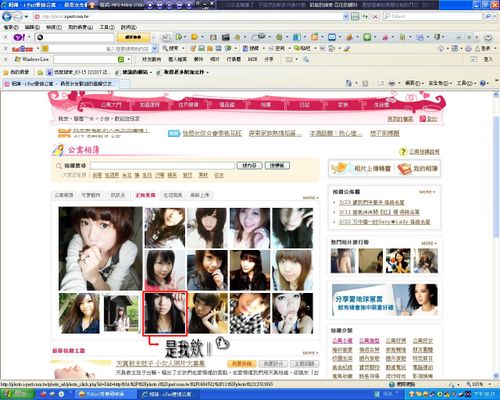
Task: Close the Windows Live toolbar with its X
Action: coord(5,59)
